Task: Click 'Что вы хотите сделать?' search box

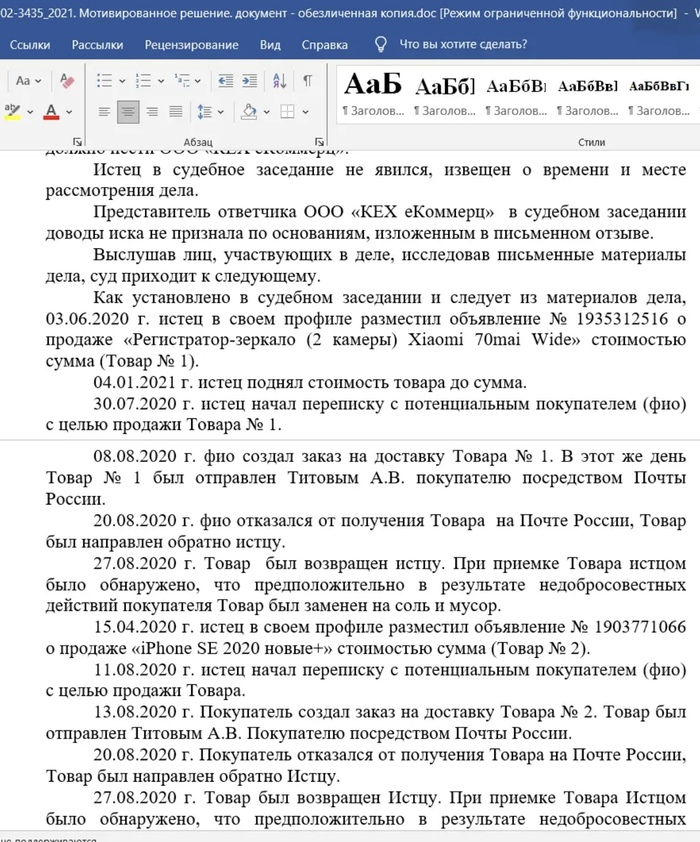Action: 462,45
